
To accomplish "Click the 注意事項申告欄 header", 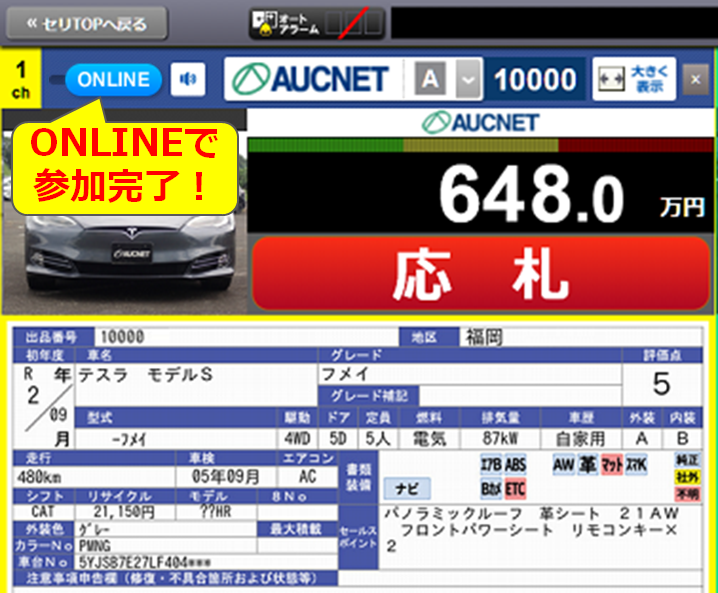I will [x=175, y=578].
